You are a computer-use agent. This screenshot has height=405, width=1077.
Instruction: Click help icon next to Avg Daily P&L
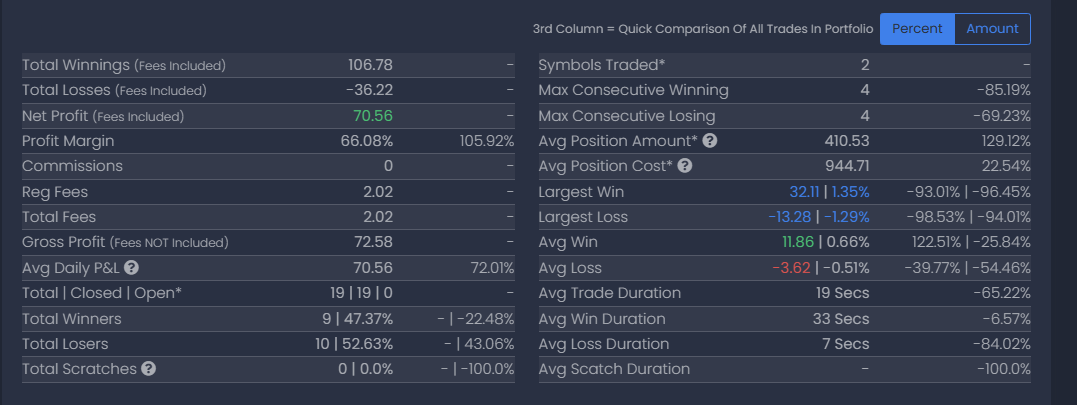point(131,267)
